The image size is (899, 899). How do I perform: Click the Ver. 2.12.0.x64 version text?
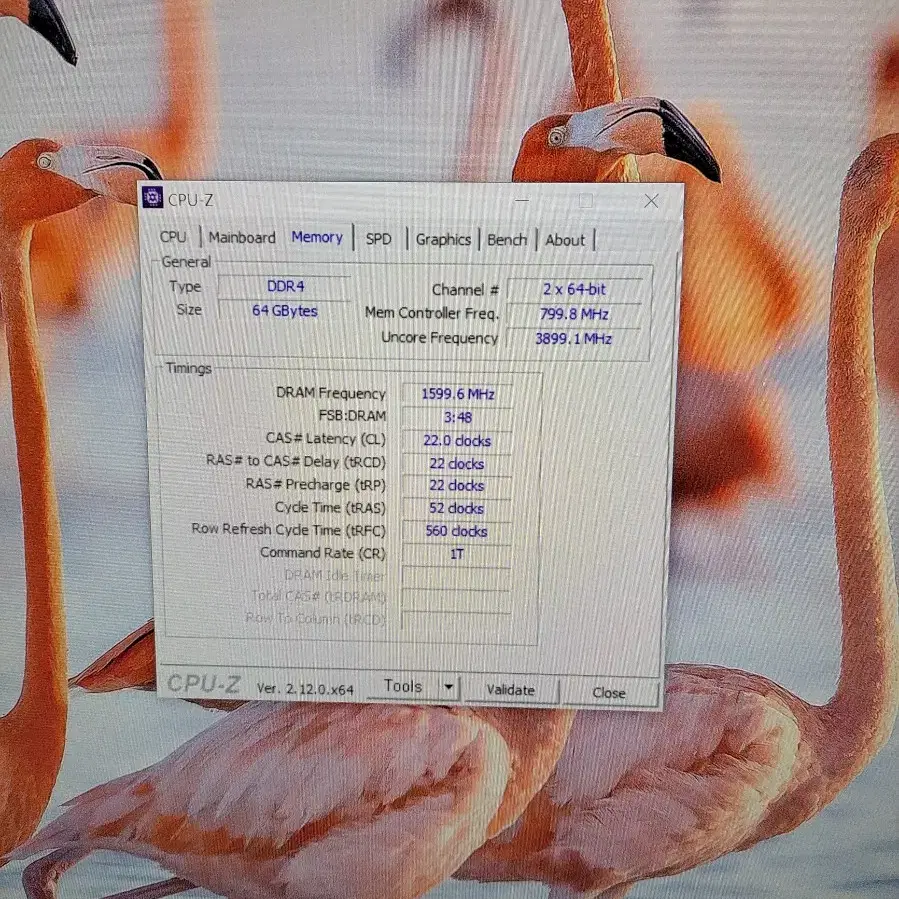click(x=305, y=689)
